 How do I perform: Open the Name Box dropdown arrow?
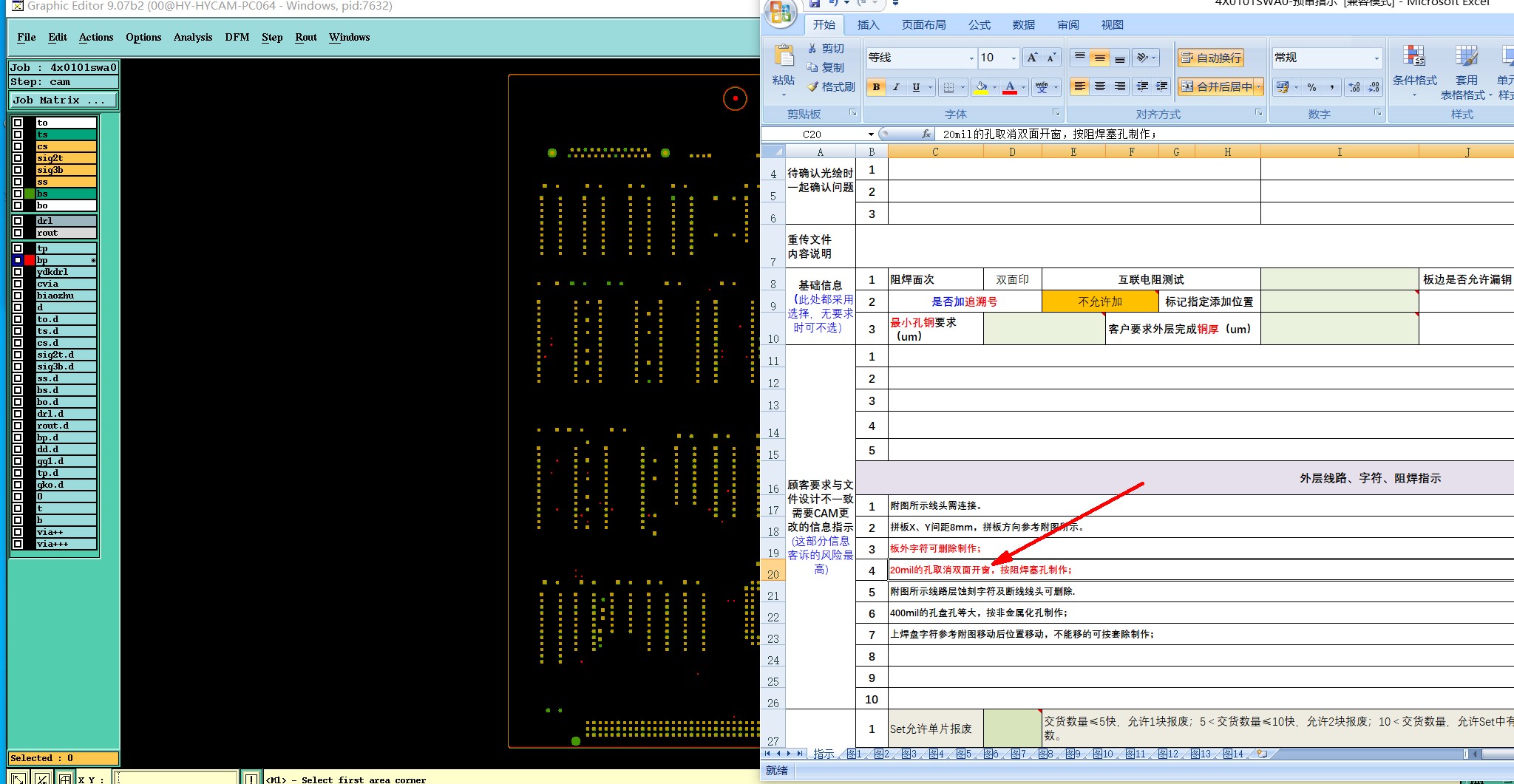[871, 134]
